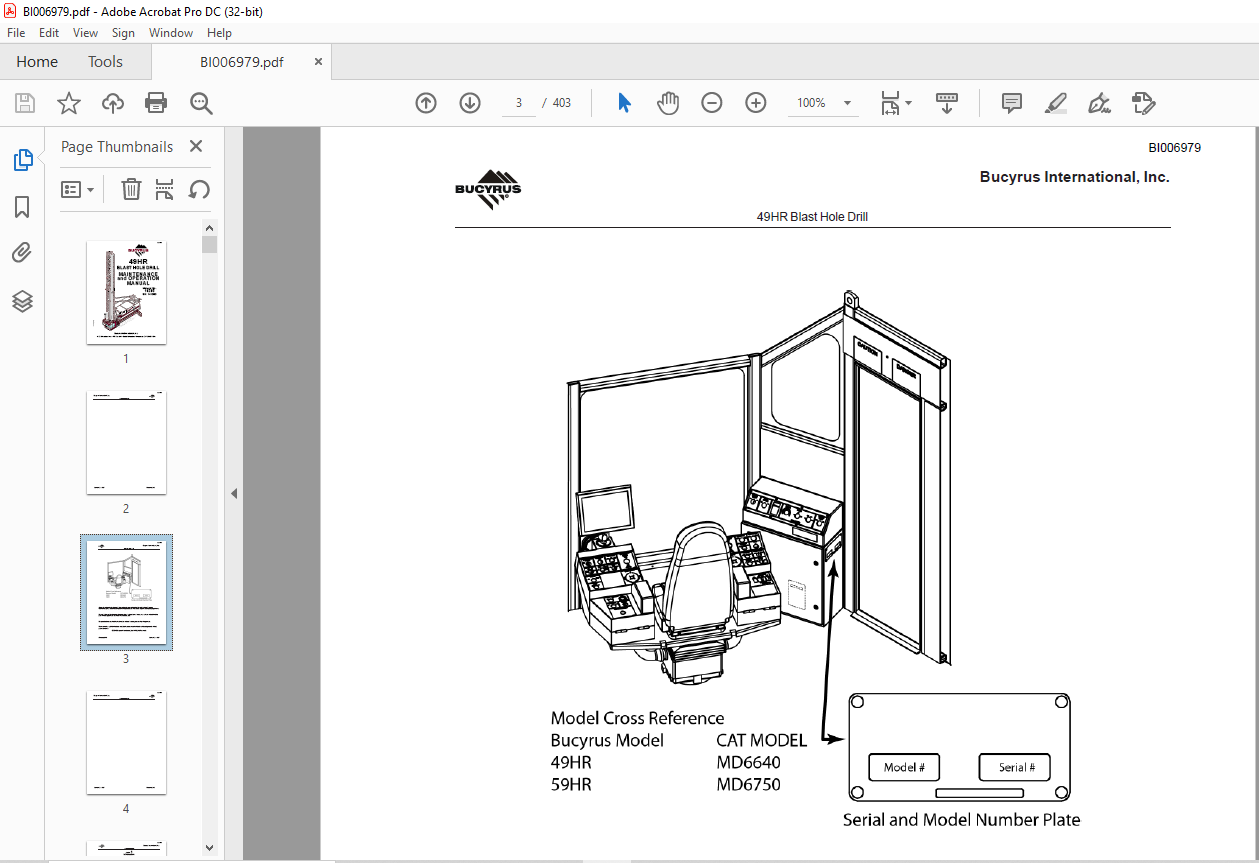Open the thumbnail options menu dropdown
The image size is (1259, 863).
click(78, 189)
